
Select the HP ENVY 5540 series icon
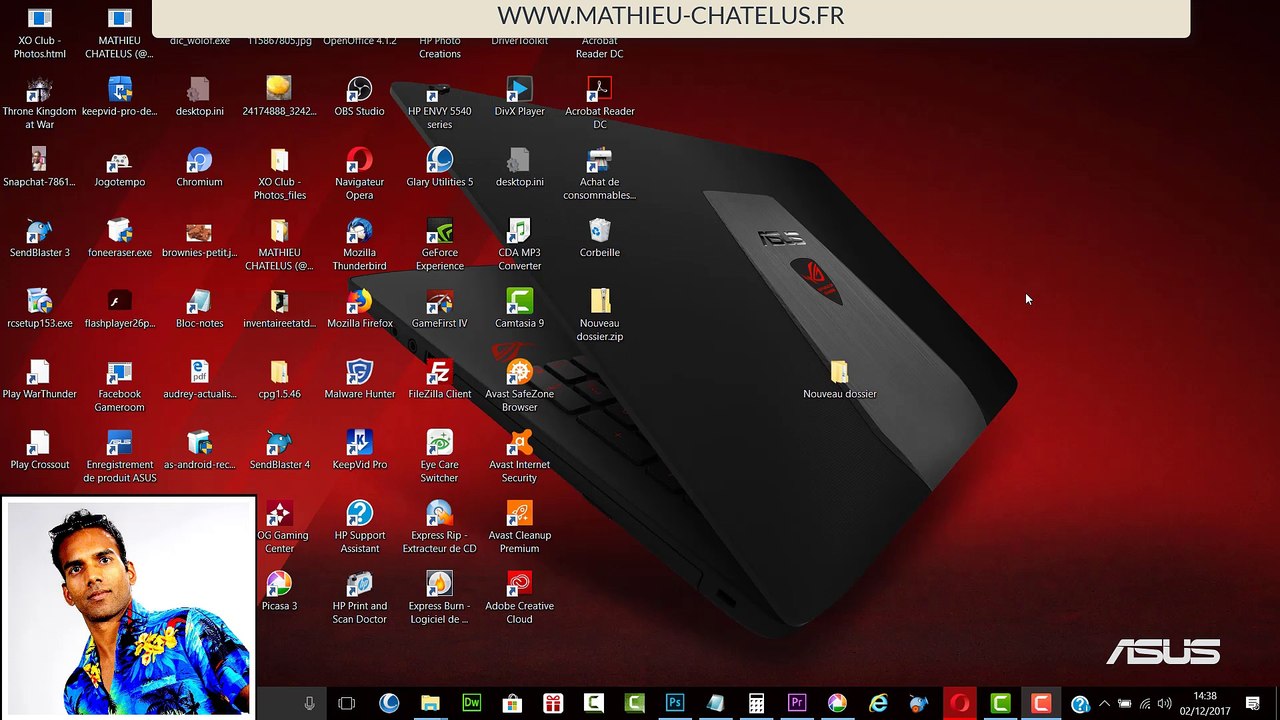pyautogui.click(x=439, y=104)
